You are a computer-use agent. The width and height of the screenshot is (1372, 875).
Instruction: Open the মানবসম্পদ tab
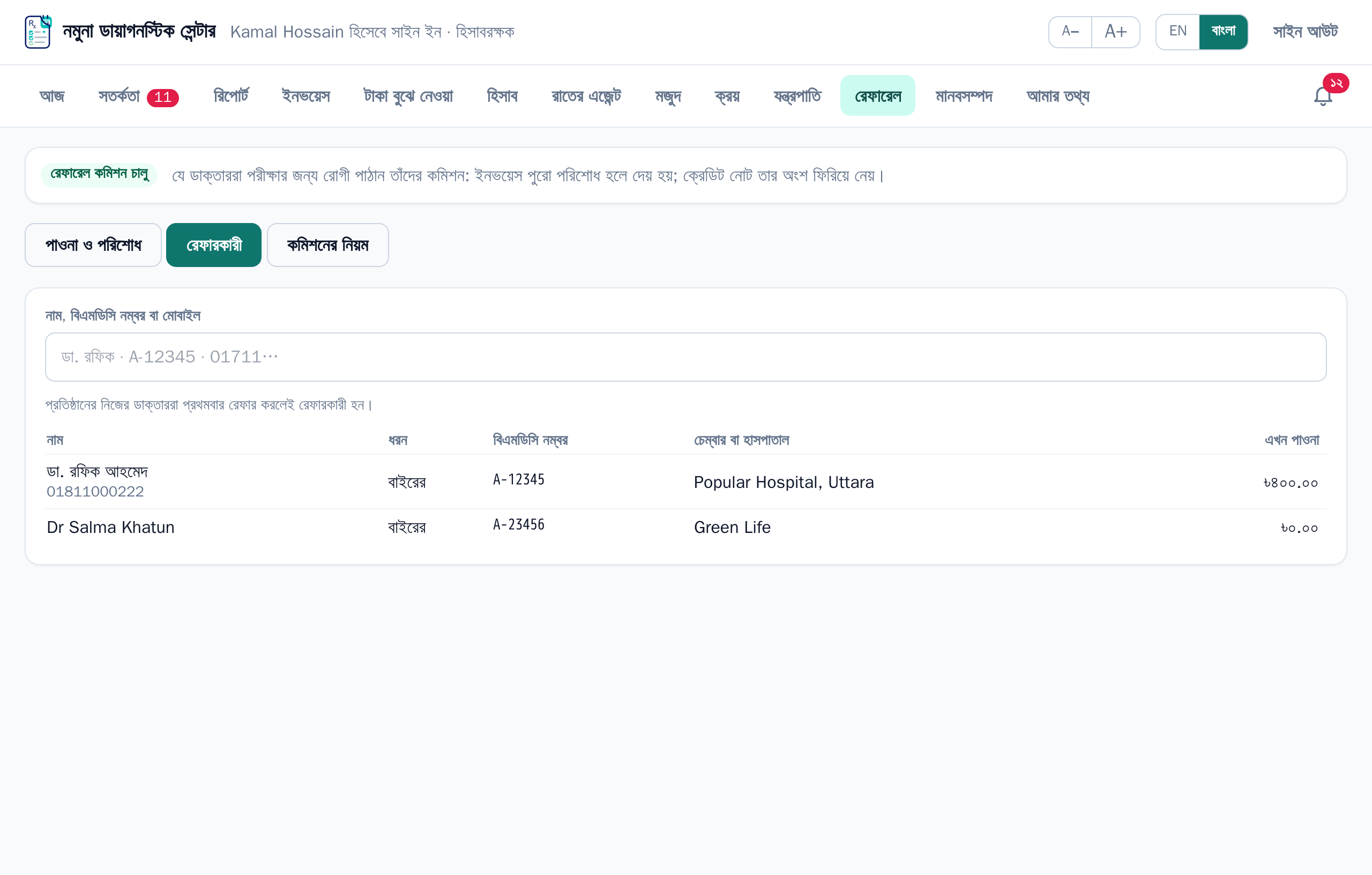(964, 96)
